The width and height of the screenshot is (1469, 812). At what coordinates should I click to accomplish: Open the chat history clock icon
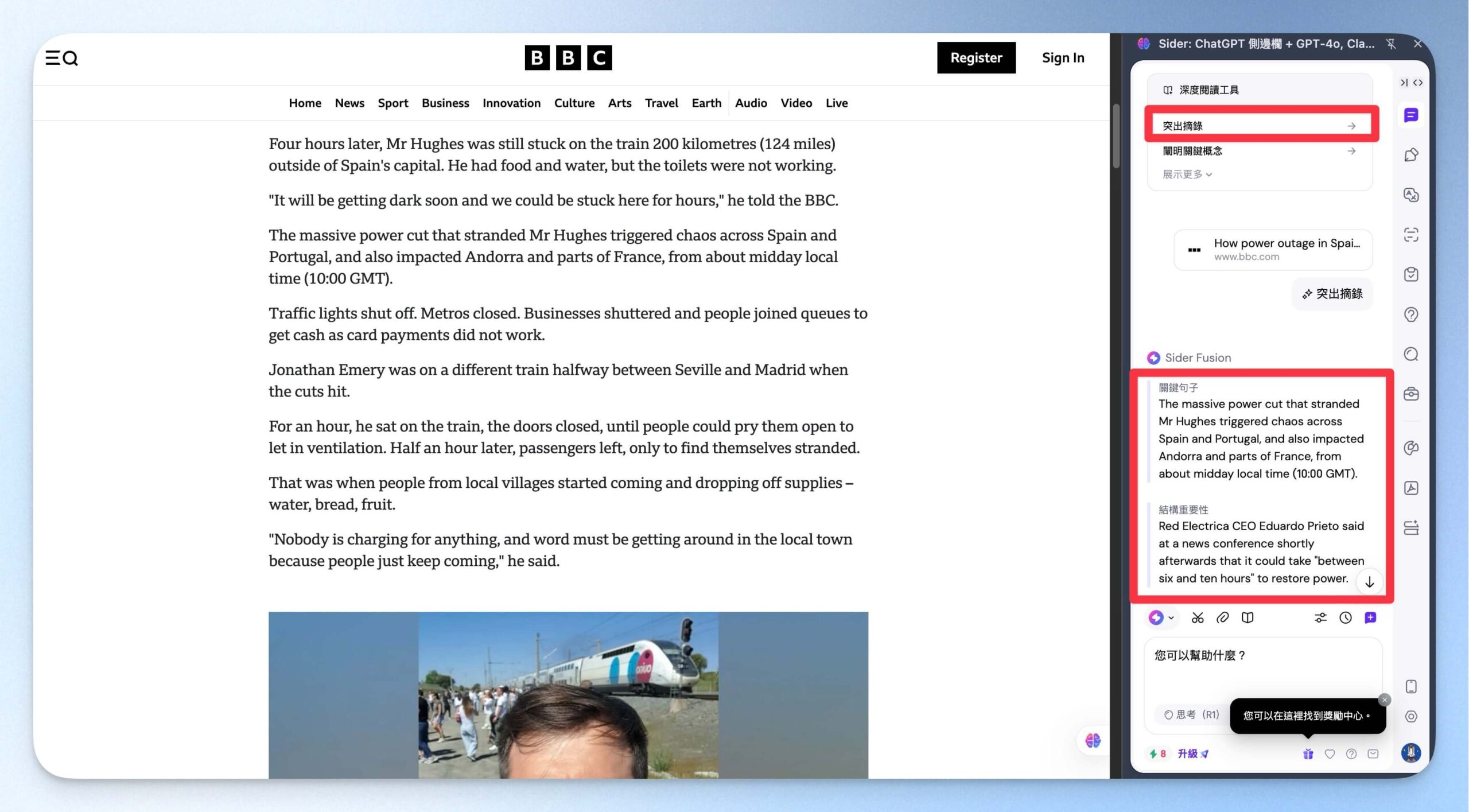pos(1346,618)
